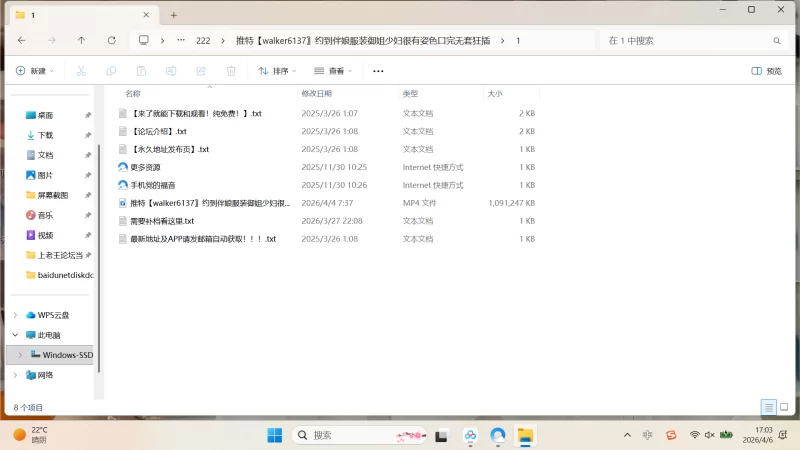Click the muted volume tray icon
Viewport: 800px width, 450px height.
[x=710, y=435]
